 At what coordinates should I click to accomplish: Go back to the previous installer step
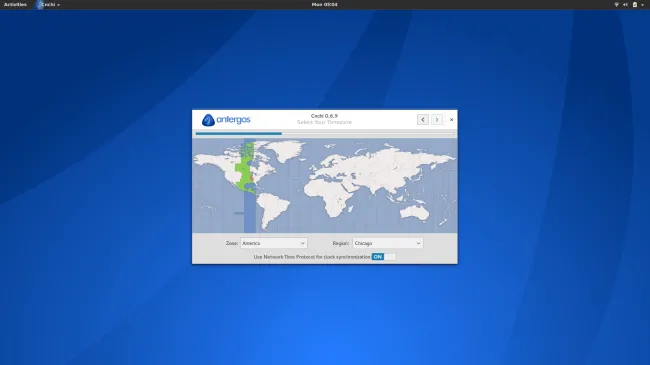point(422,119)
